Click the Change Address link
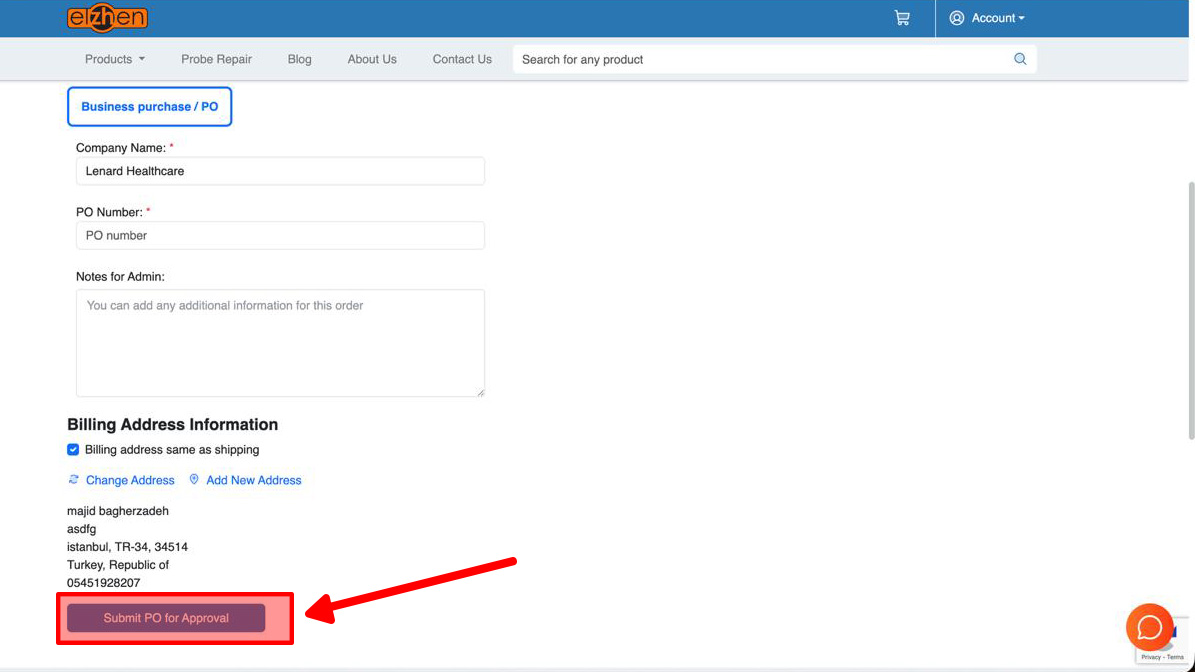1195x672 pixels. pyautogui.click(x=129, y=480)
